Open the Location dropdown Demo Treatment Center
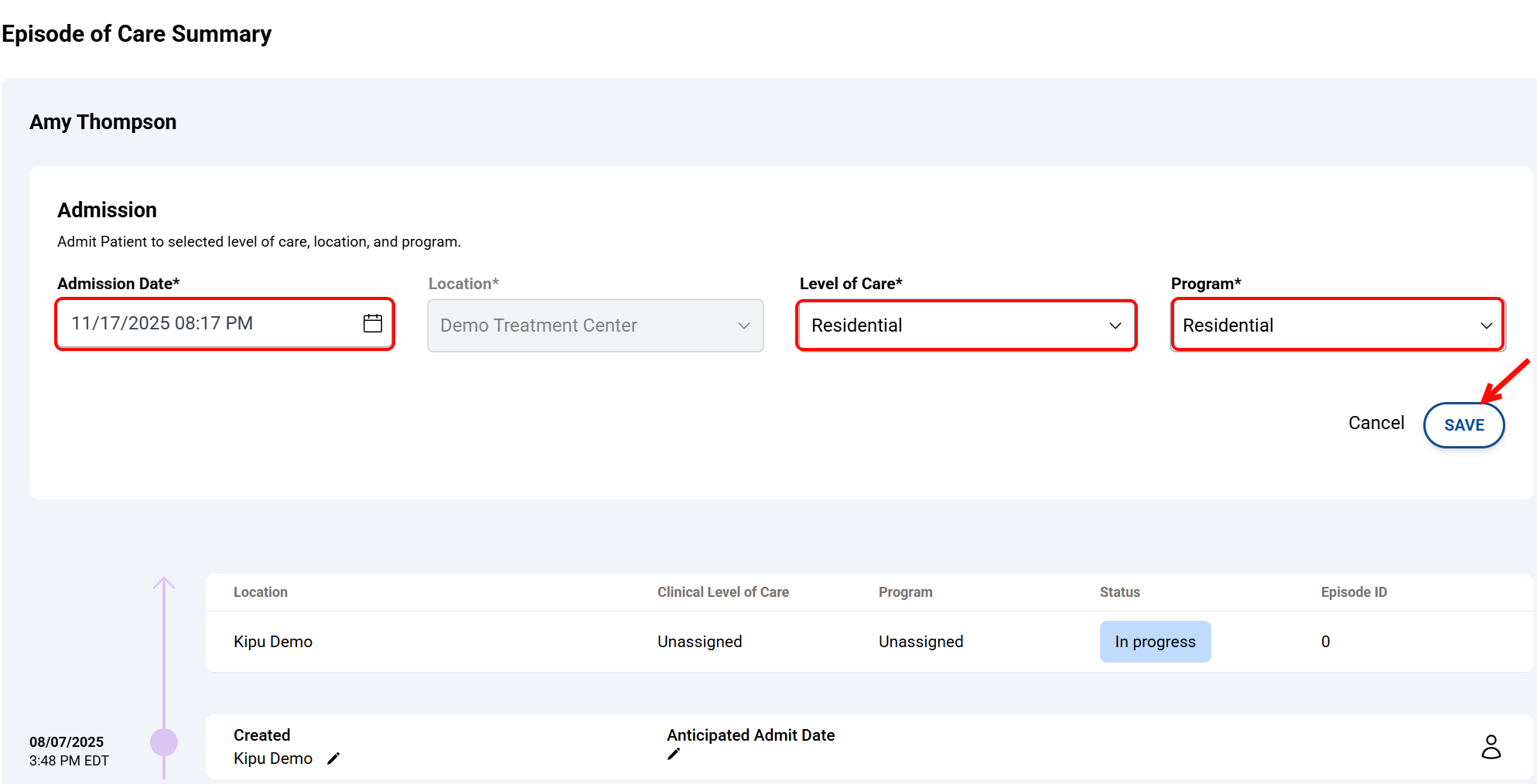Image resolution: width=1537 pixels, height=784 pixels. coord(595,326)
